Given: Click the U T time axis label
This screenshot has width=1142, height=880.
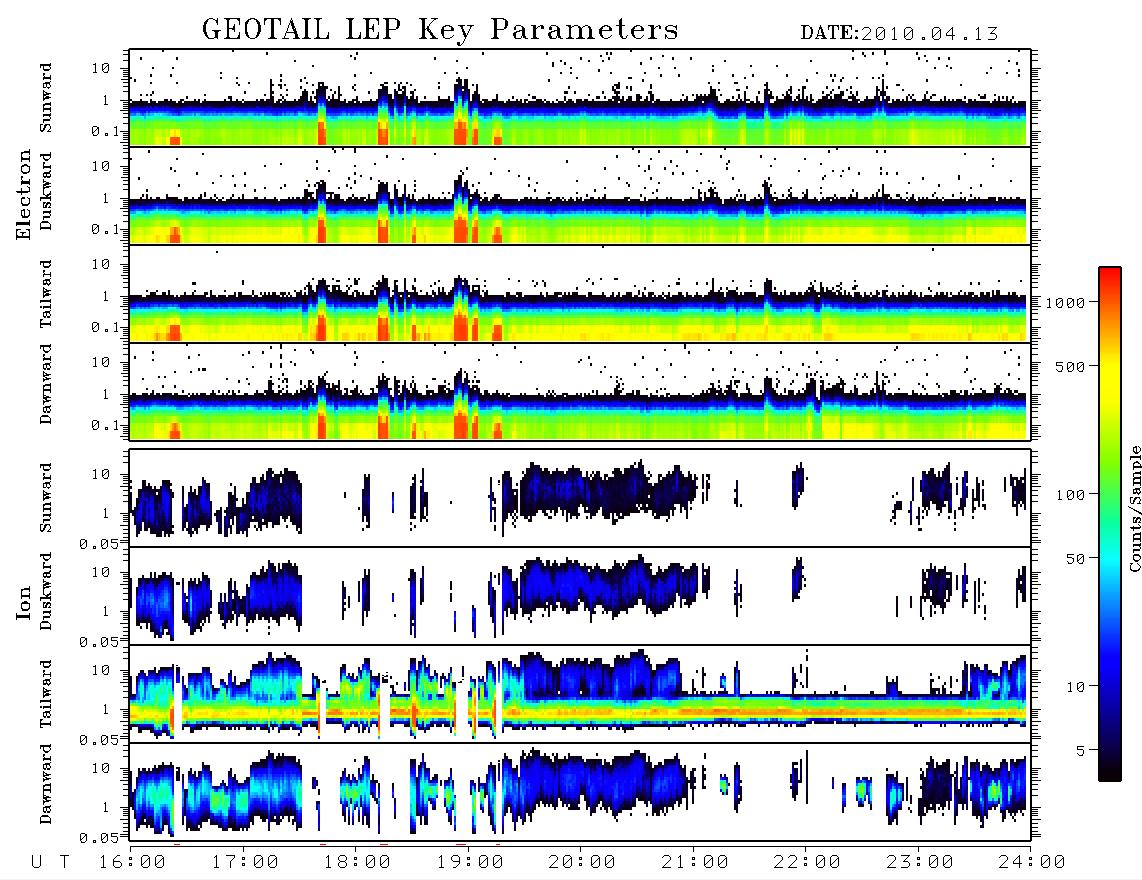Looking at the screenshot, I should [x=51, y=862].
